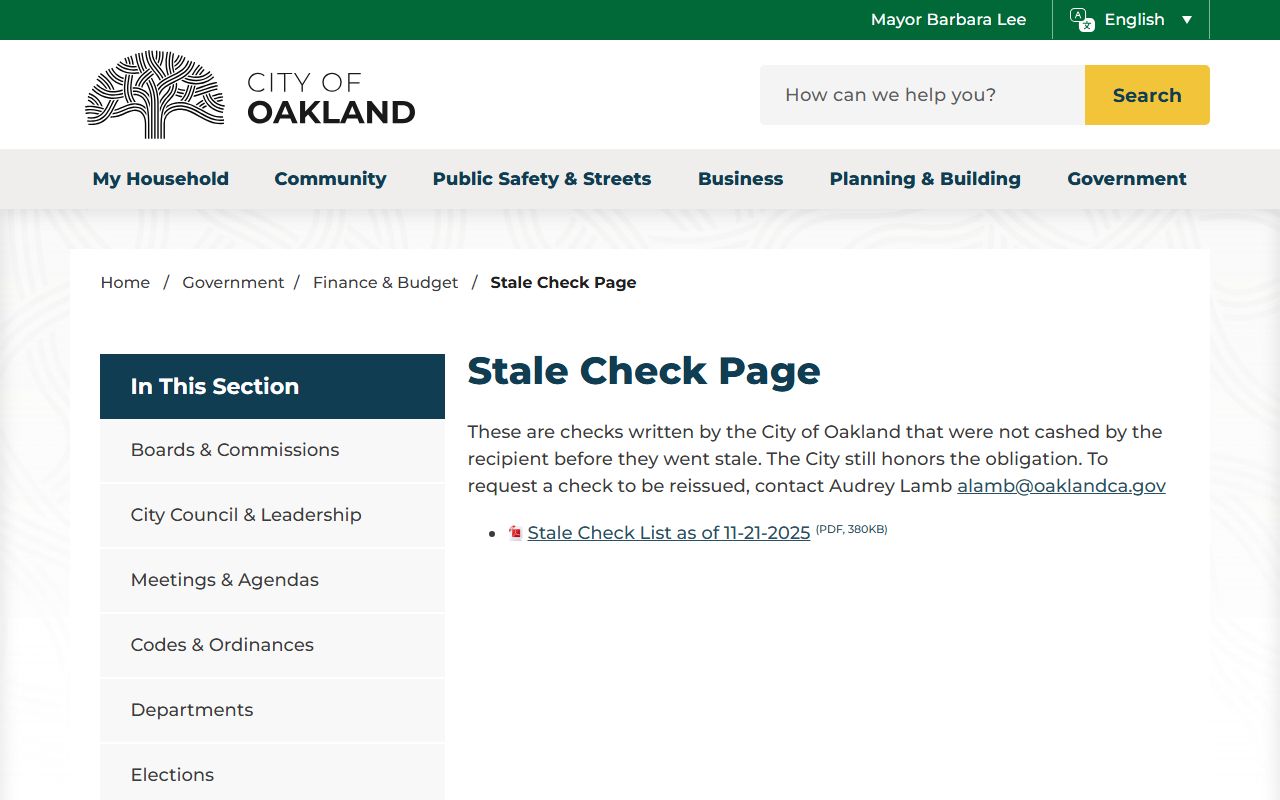Click the PDF file icon beside Stale Check List
The height and width of the screenshot is (800, 1280).
pos(515,533)
